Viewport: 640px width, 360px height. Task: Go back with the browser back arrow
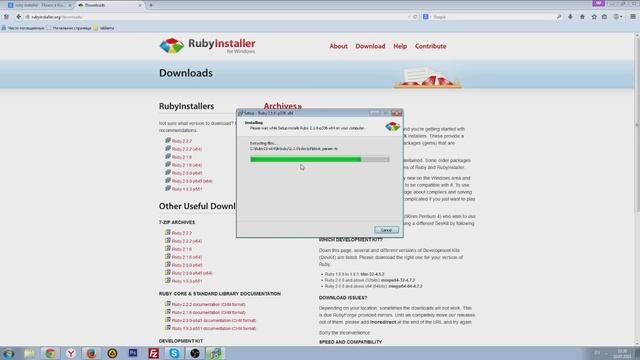[x=18, y=17]
